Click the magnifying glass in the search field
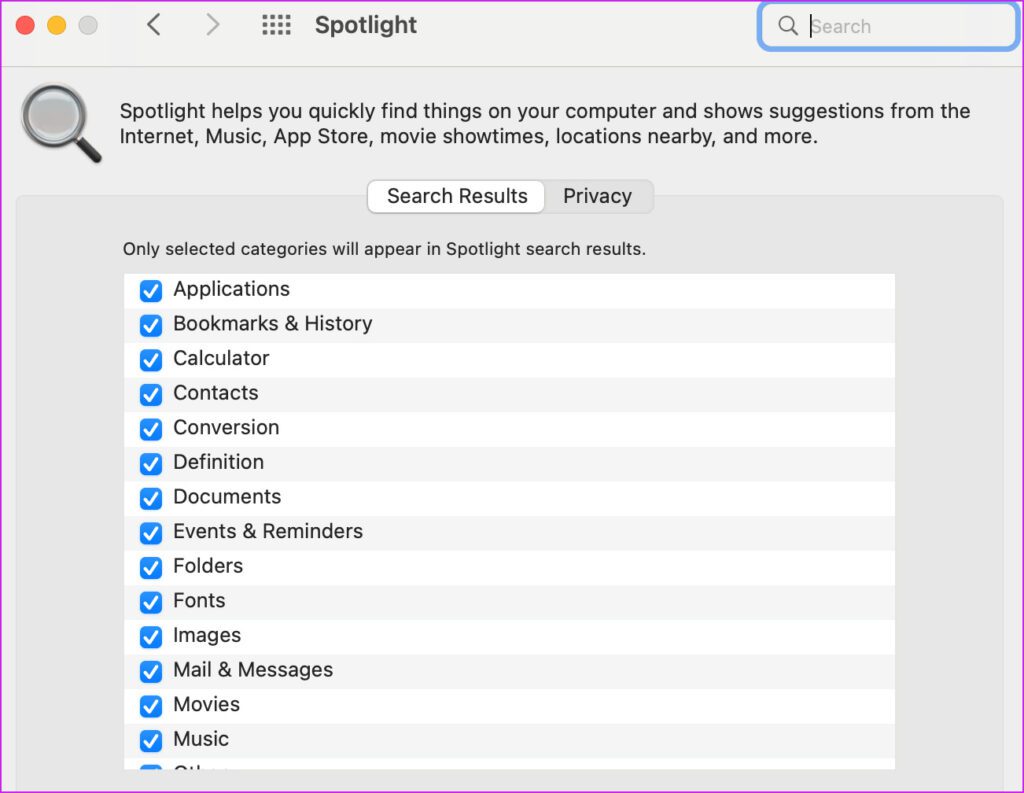The image size is (1024, 793). coord(789,26)
